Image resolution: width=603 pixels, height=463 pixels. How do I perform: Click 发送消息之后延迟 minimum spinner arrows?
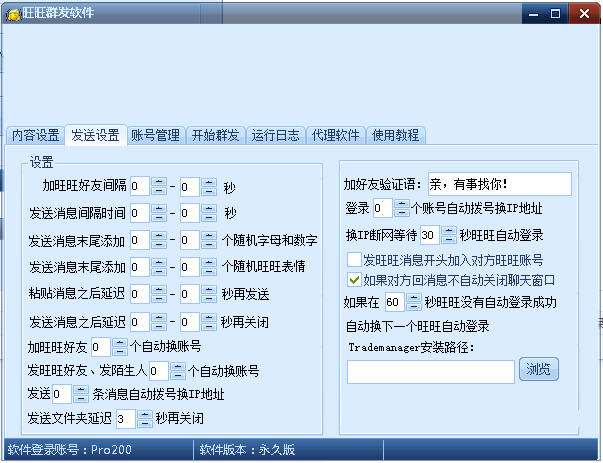[x=159, y=322]
